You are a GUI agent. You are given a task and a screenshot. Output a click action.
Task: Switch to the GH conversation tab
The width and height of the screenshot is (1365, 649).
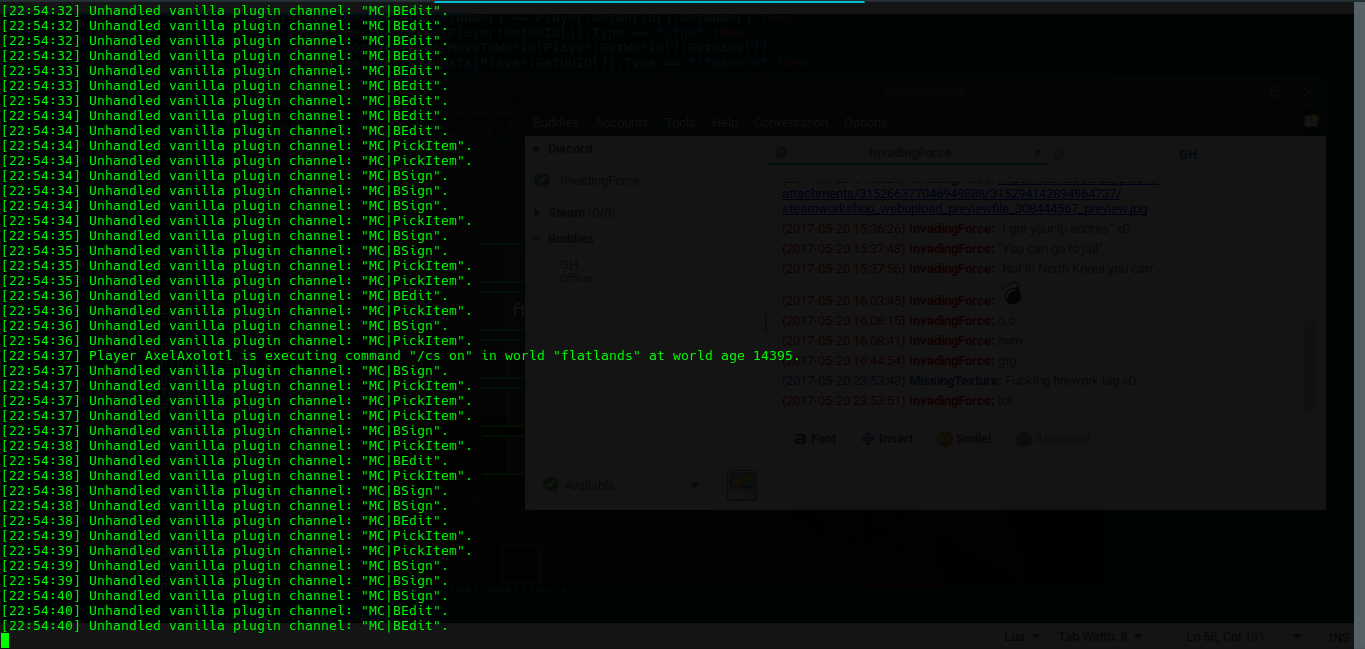click(x=1188, y=155)
